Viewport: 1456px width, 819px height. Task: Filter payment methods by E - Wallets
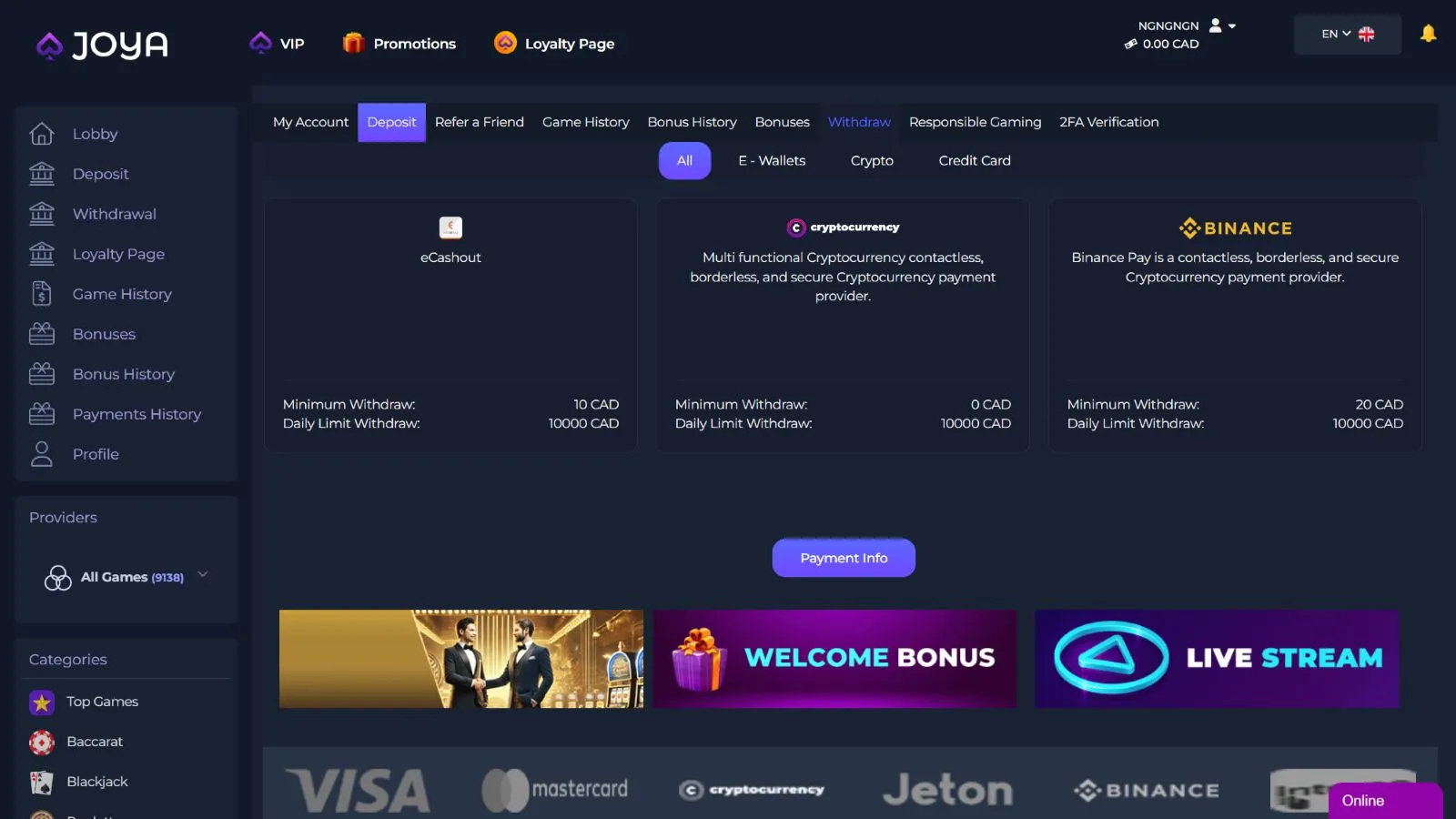click(772, 161)
